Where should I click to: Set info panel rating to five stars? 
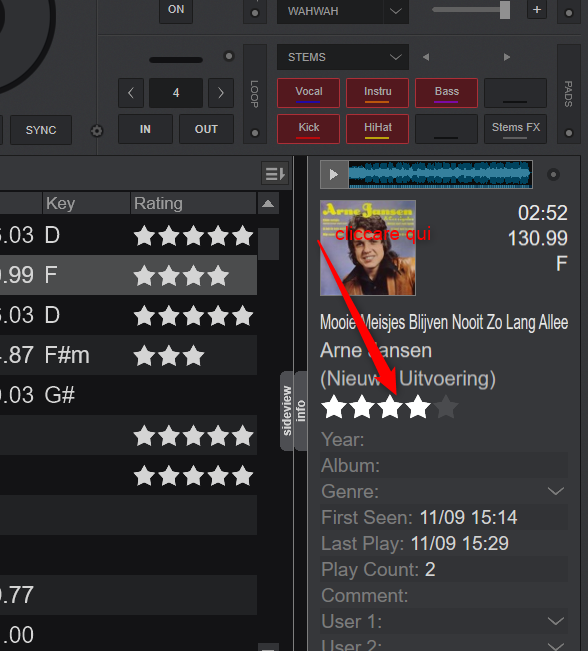[446, 407]
